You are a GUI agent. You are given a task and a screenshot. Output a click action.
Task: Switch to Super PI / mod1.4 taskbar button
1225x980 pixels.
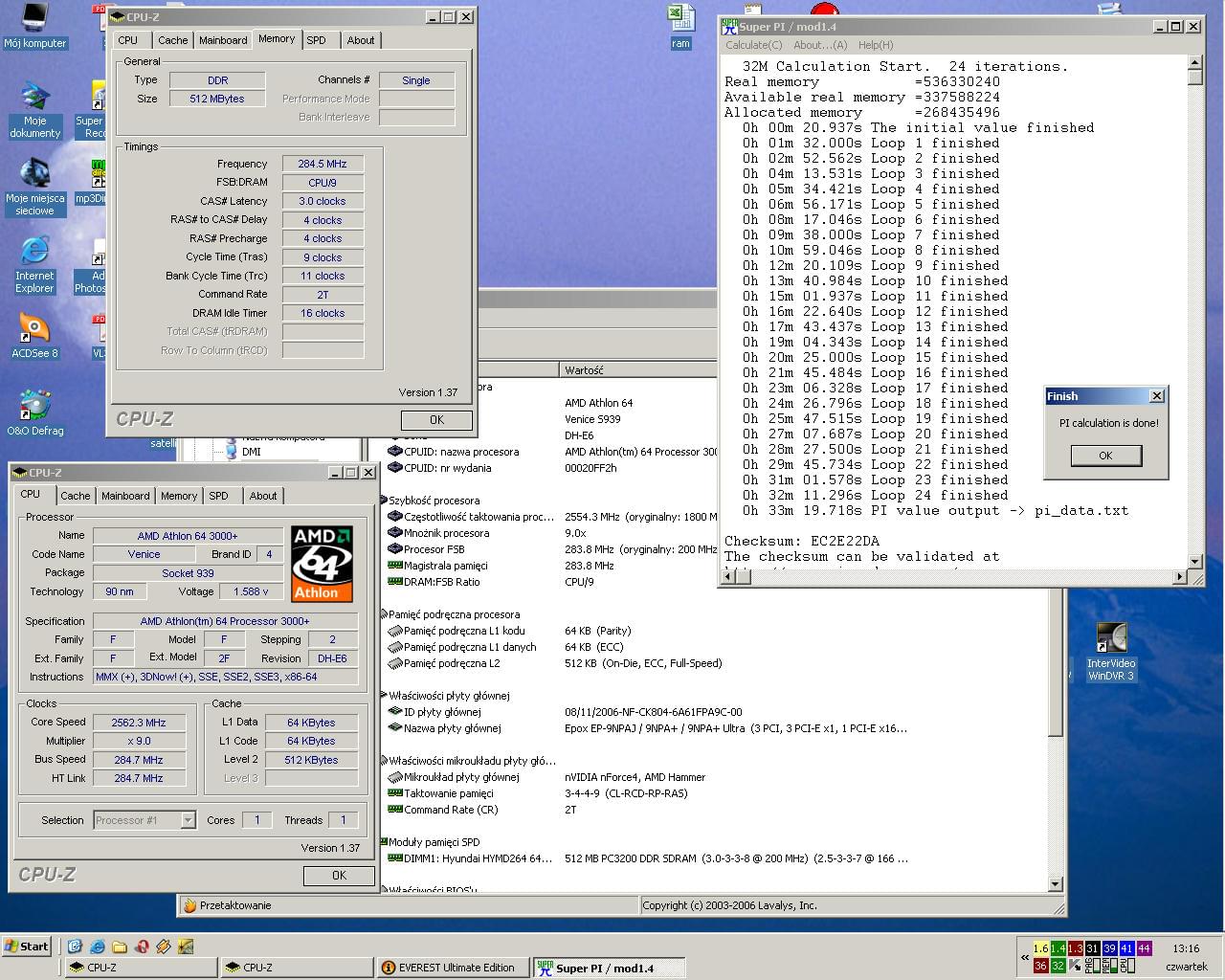click(609, 968)
